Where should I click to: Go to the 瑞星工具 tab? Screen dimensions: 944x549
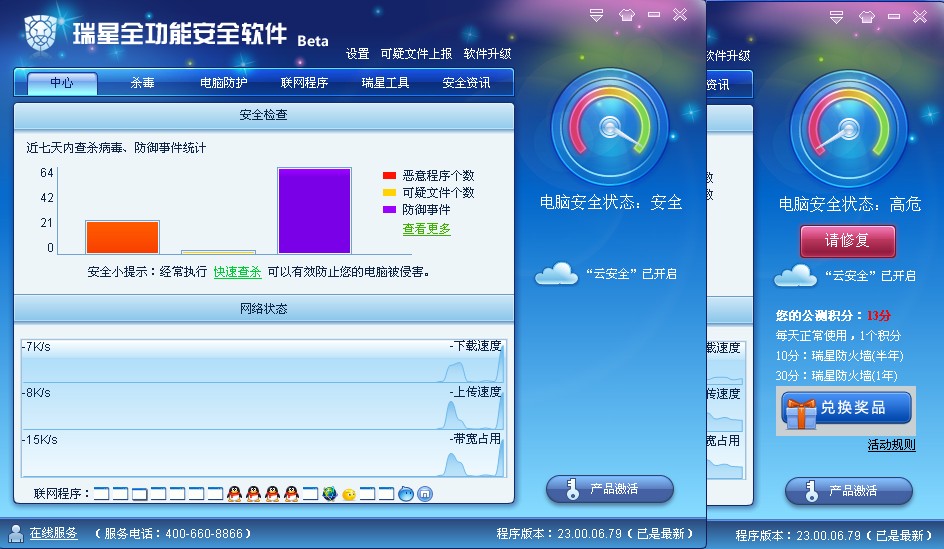pos(385,82)
